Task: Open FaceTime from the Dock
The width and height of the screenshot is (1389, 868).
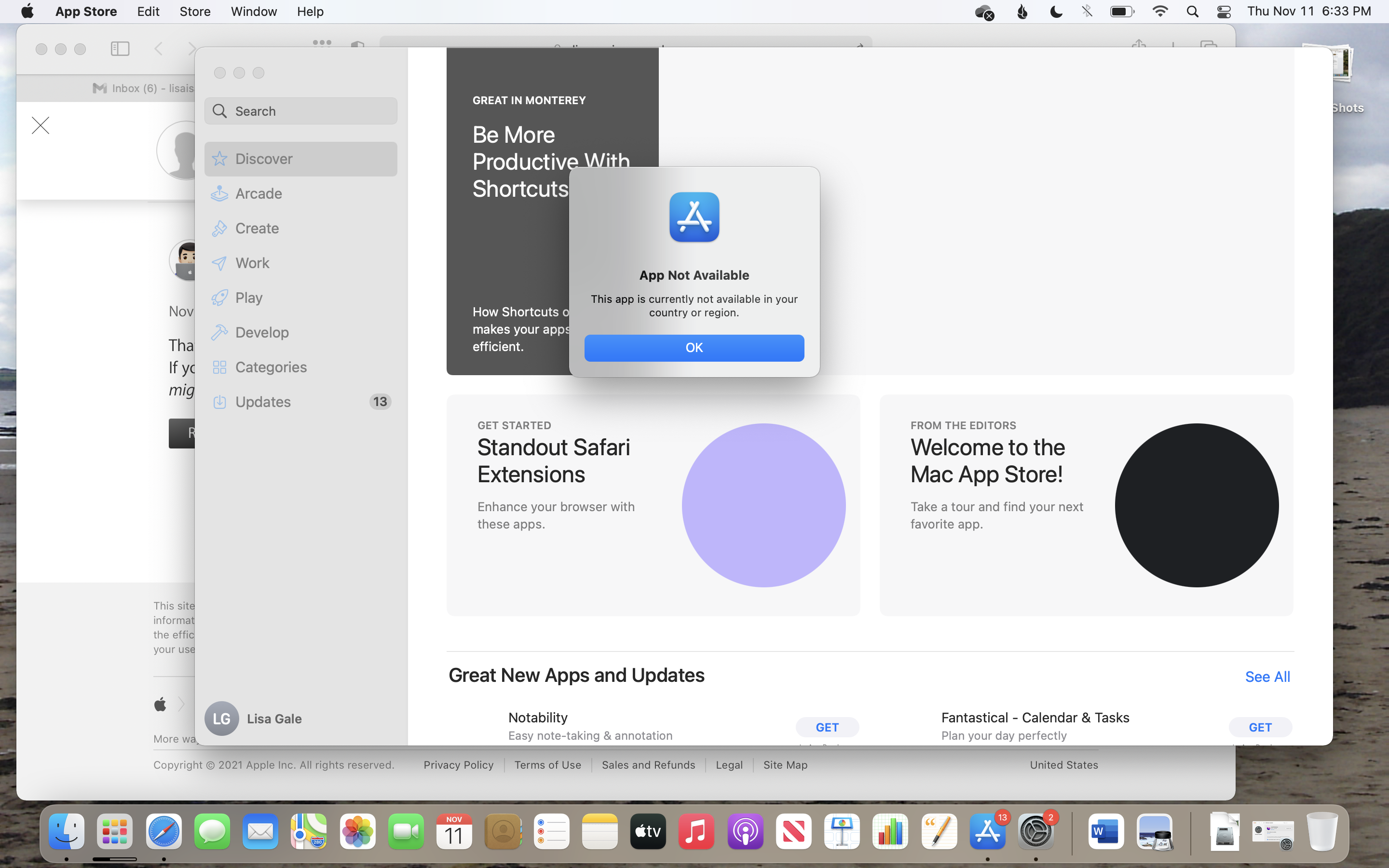Action: click(x=406, y=831)
